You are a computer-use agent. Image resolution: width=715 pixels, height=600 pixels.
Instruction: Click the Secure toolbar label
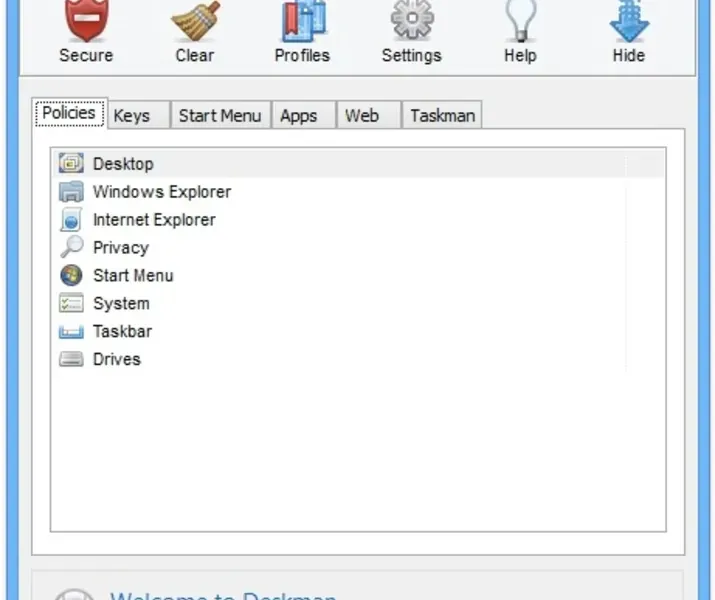(x=86, y=55)
